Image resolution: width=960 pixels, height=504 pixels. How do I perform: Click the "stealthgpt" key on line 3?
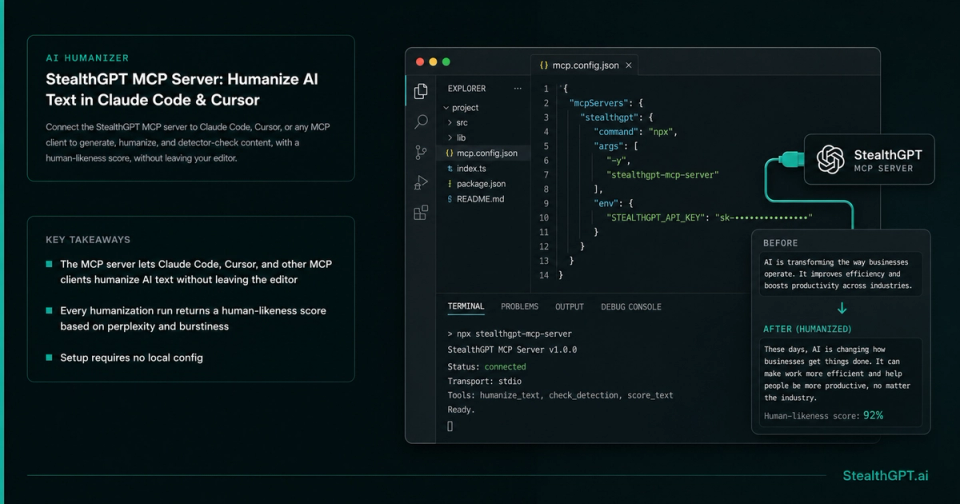[x=608, y=118]
